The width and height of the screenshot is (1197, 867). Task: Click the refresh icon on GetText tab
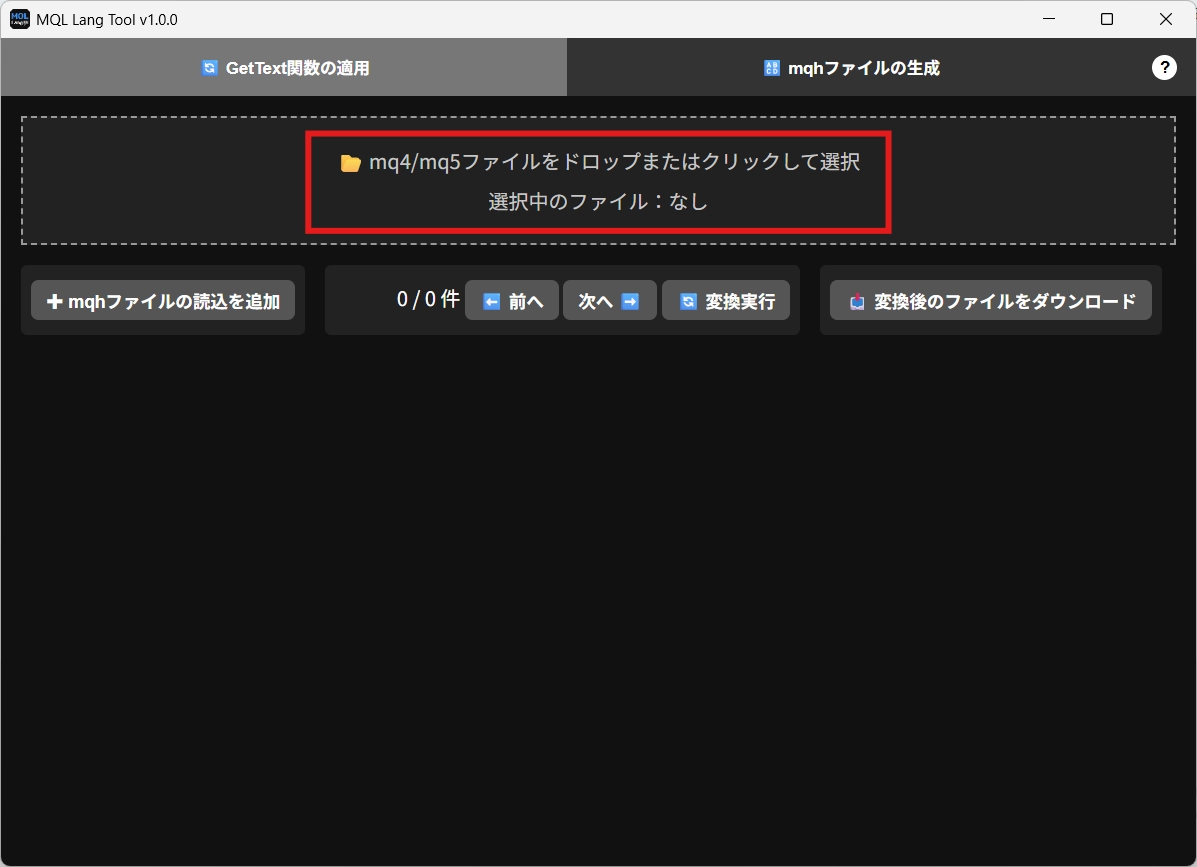[x=209, y=68]
